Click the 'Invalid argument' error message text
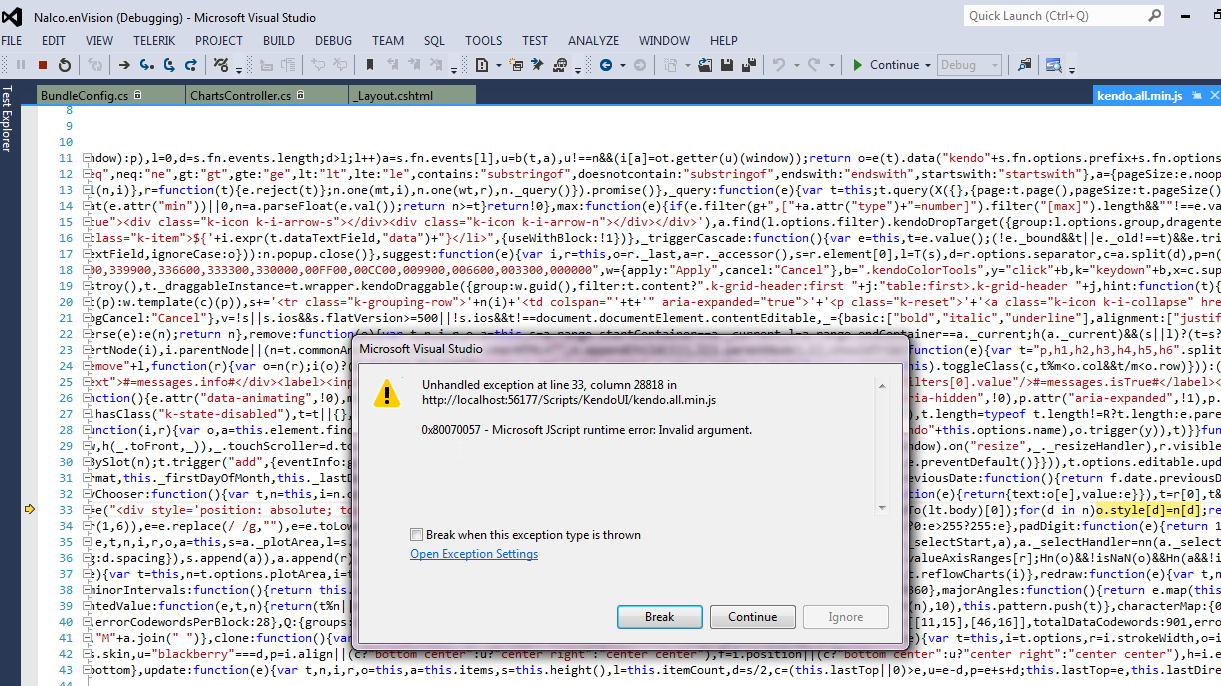Viewport: 1221px width, 686px height. coord(587,430)
